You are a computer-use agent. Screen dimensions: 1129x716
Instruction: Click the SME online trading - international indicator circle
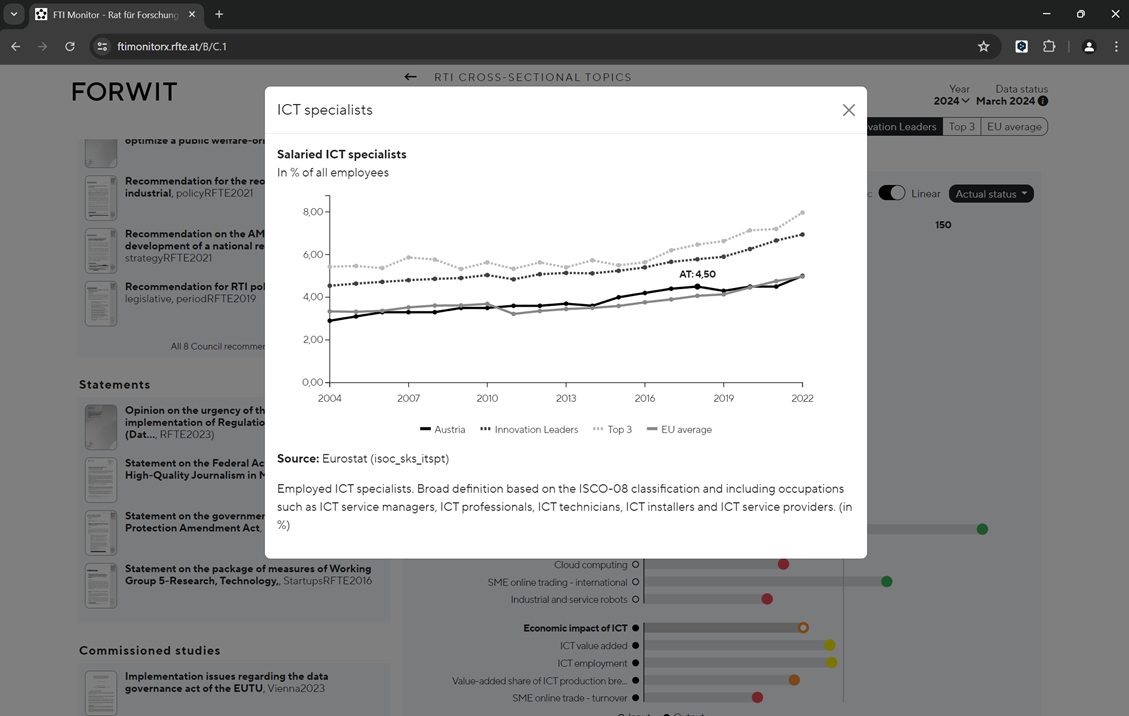(x=635, y=582)
